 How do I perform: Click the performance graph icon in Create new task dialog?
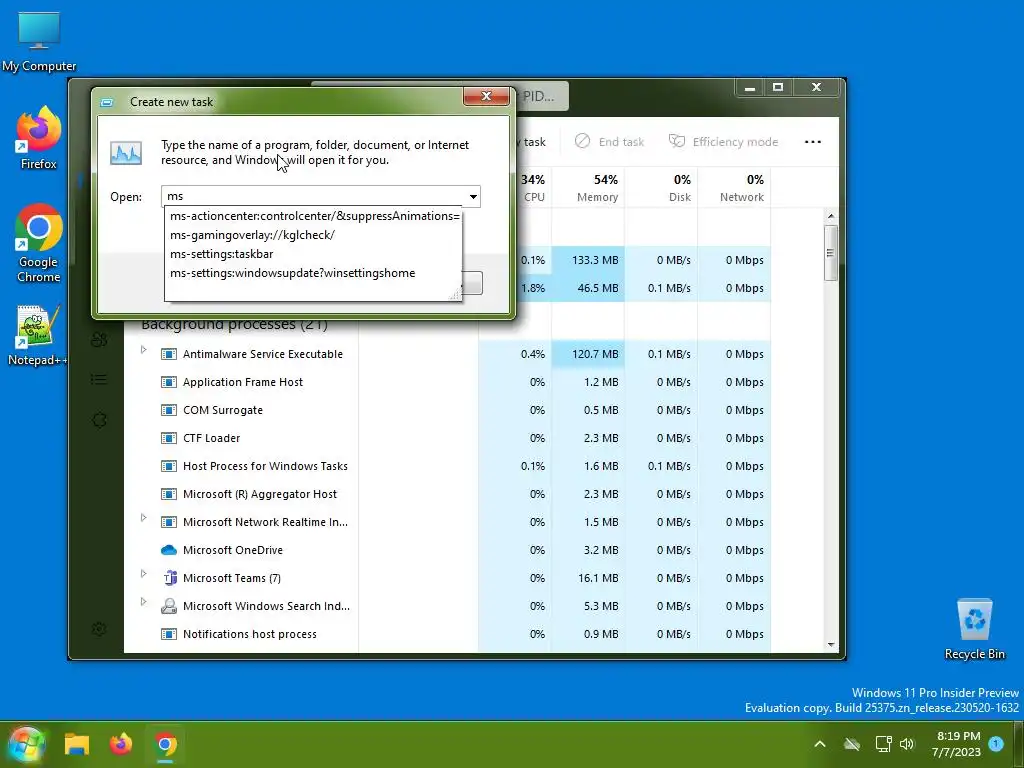point(126,153)
